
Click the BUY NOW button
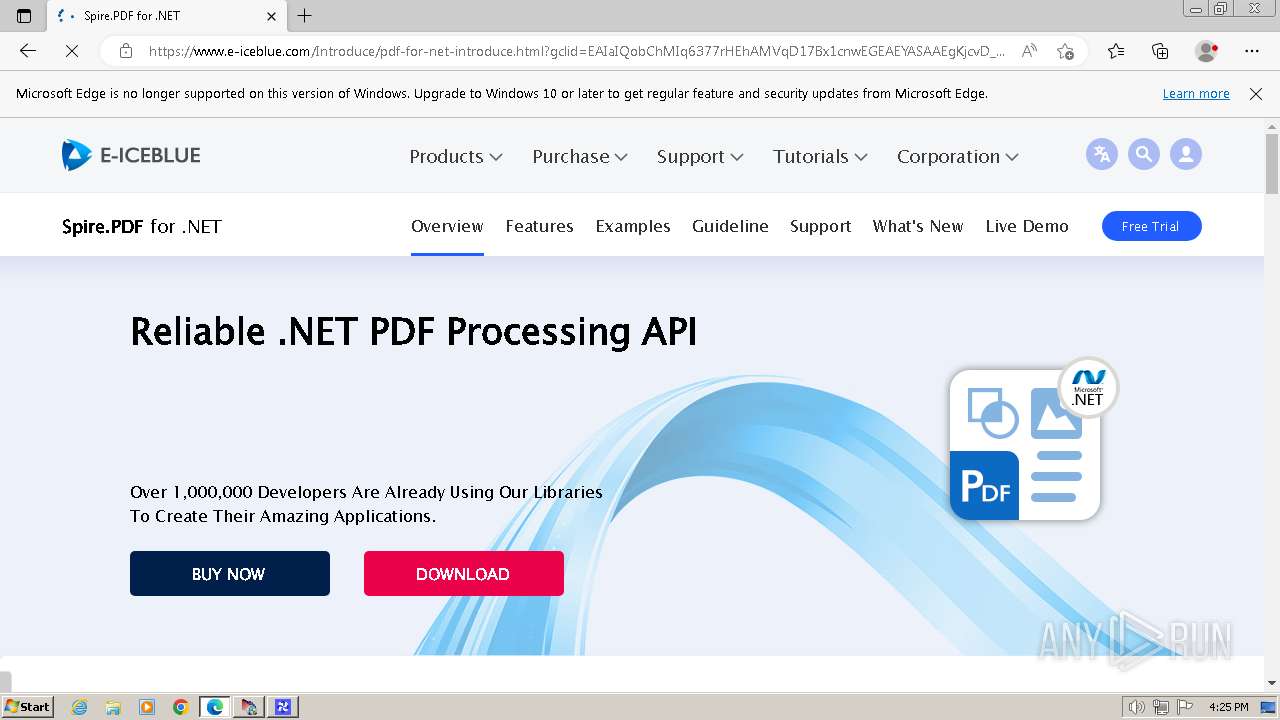click(x=230, y=573)
